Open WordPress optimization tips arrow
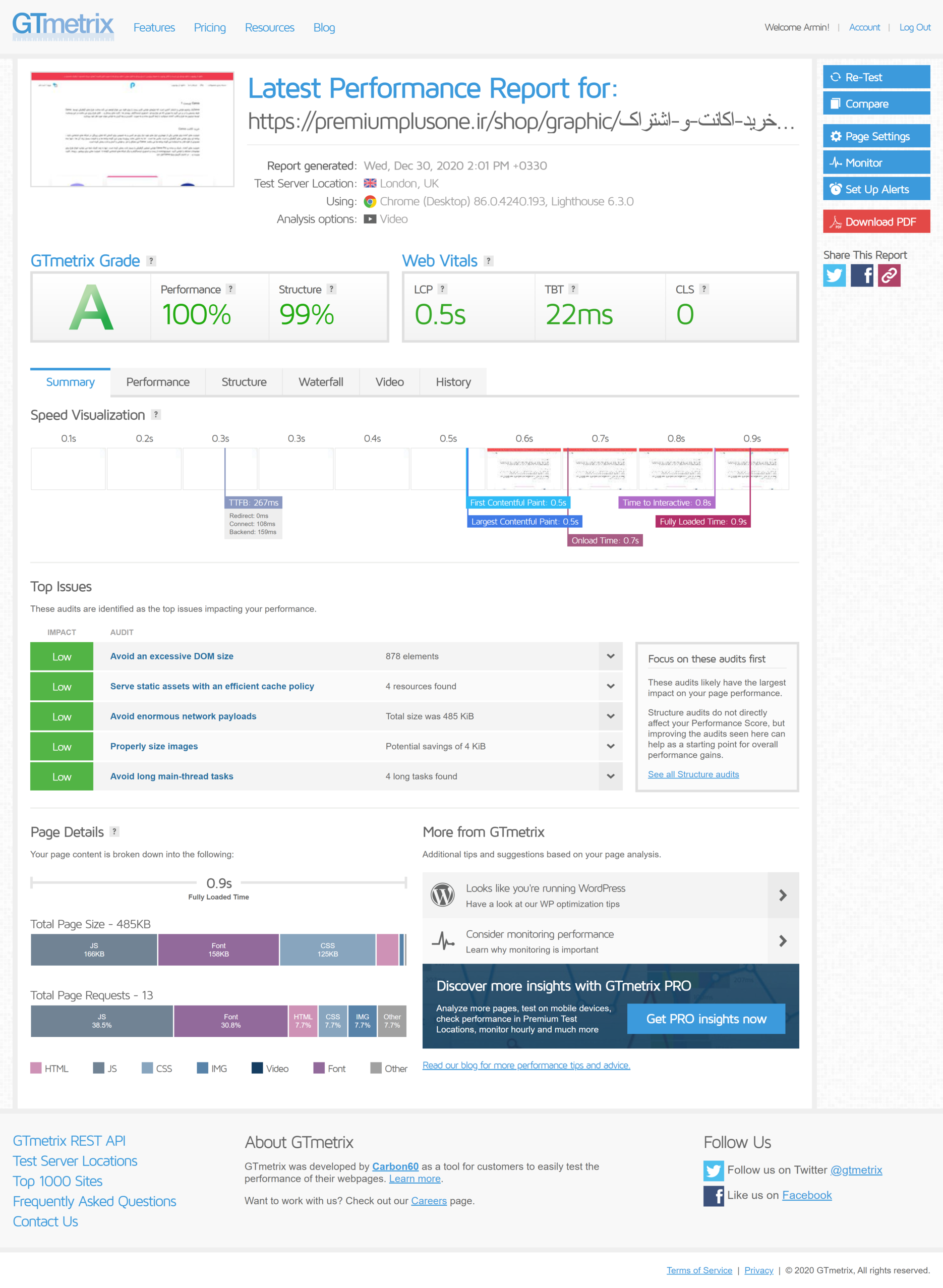 click(783, 895)
